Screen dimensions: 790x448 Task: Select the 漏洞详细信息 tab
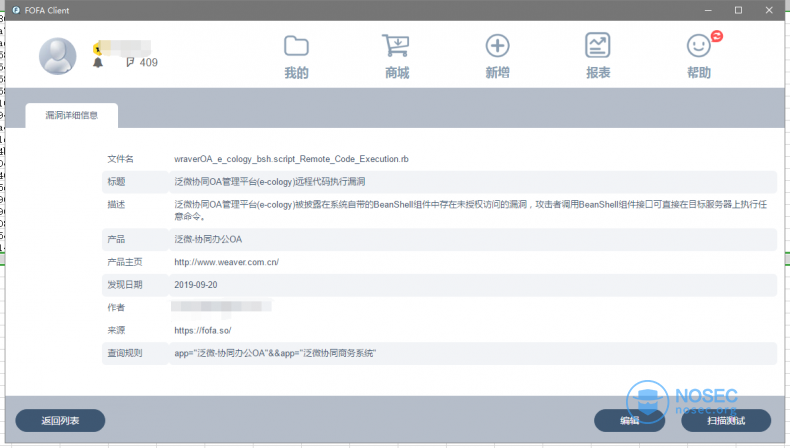72,115
